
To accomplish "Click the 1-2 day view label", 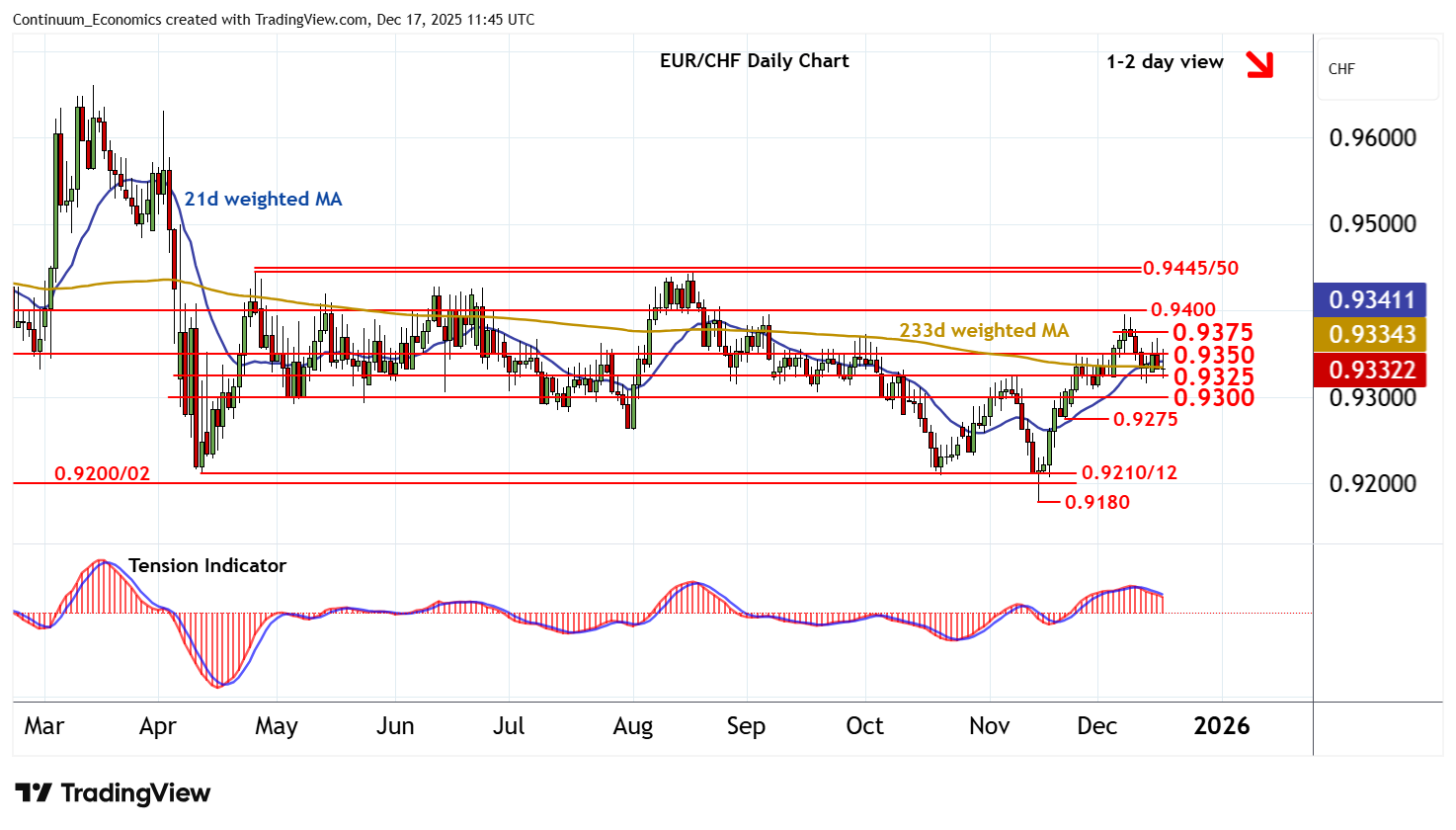I will [x=1165, y=62].
